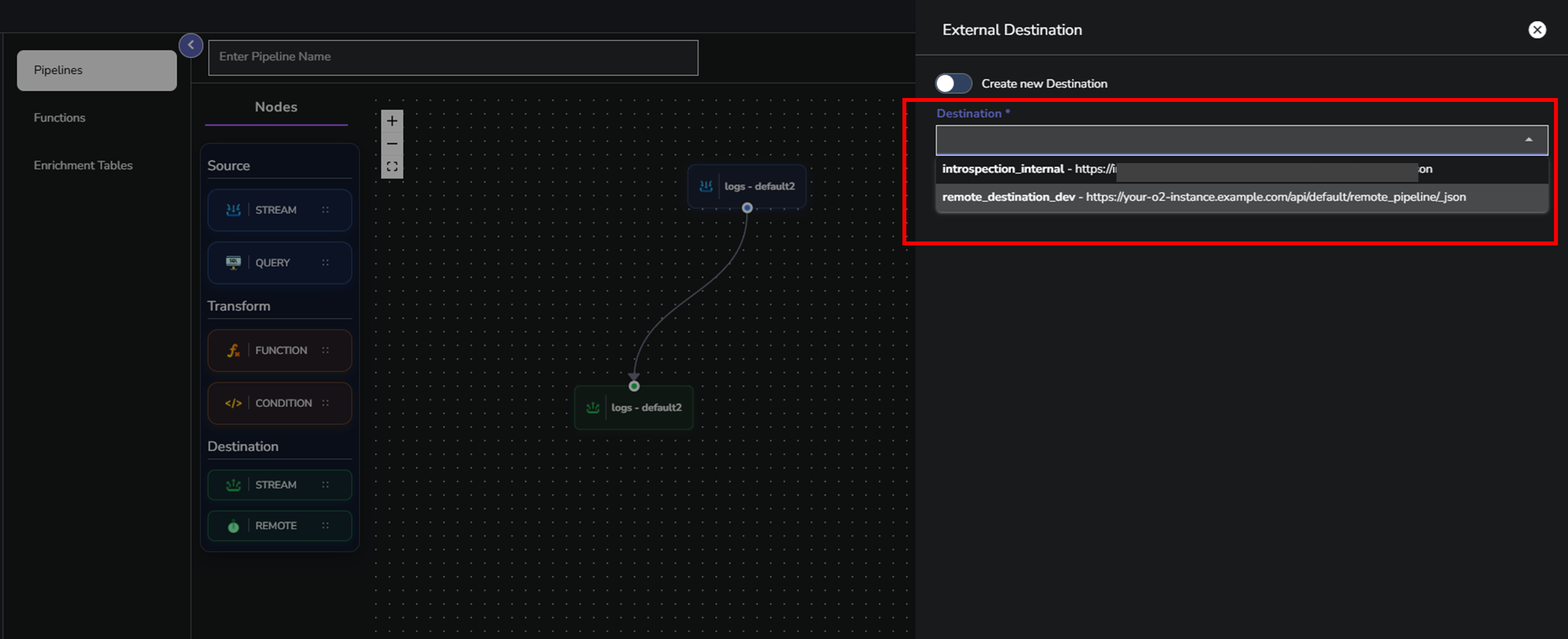Viewport: 1568px width, 639px height.
Task: Click the Enter Pipeline Name field
Action: pos(452,57)
